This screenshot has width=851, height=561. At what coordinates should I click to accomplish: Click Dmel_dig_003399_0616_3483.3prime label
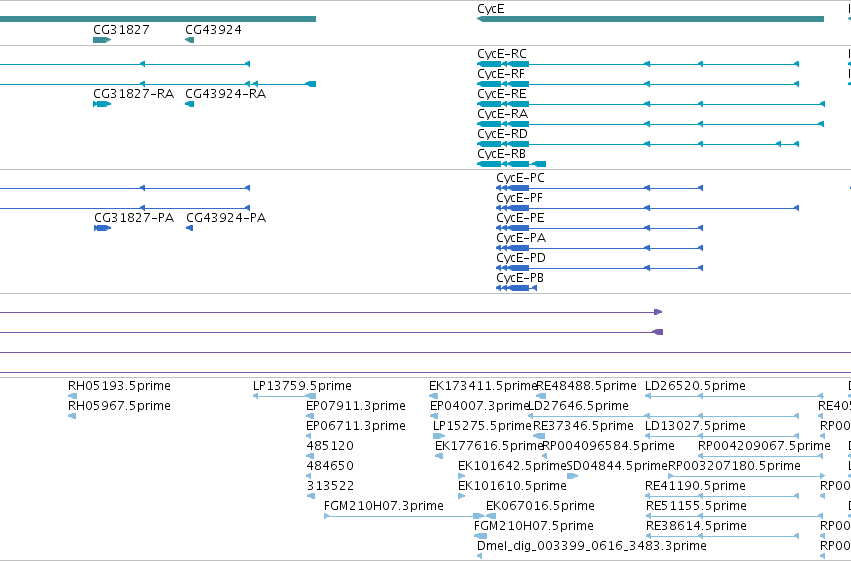(x=592, y=546)
